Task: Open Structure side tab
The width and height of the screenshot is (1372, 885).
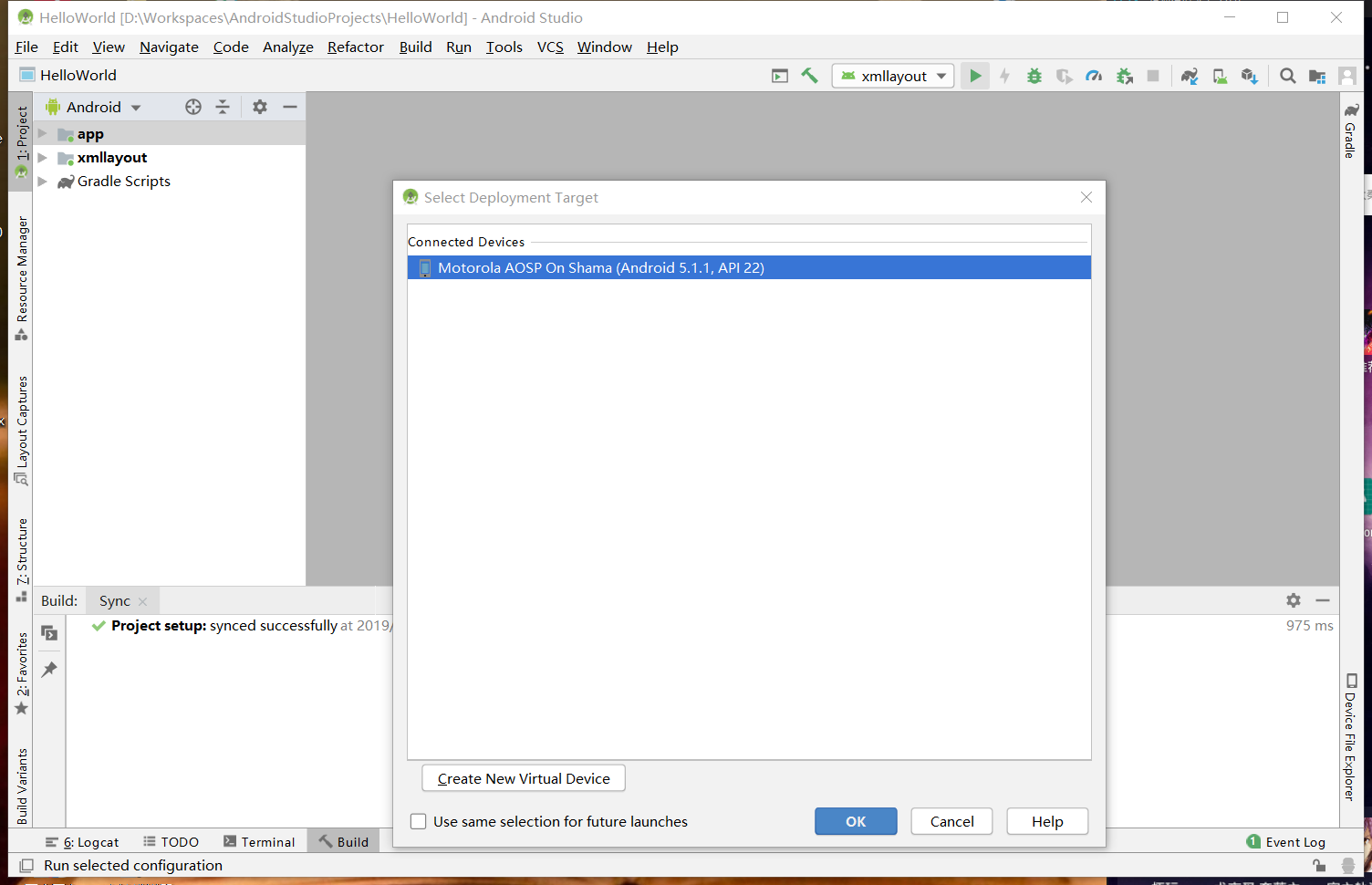Action: (22, 560)
